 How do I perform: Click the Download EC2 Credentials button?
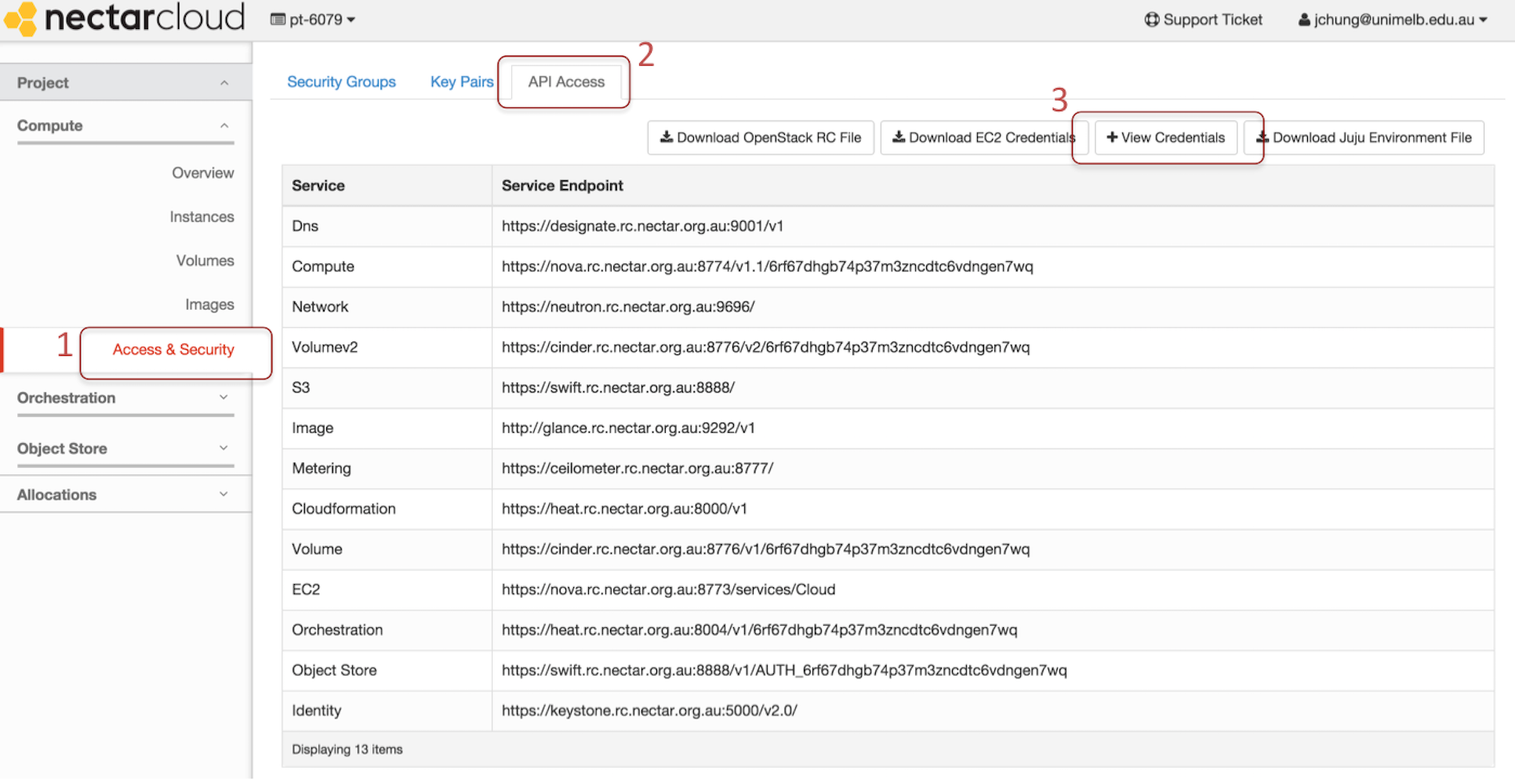(x=984, y=138)
